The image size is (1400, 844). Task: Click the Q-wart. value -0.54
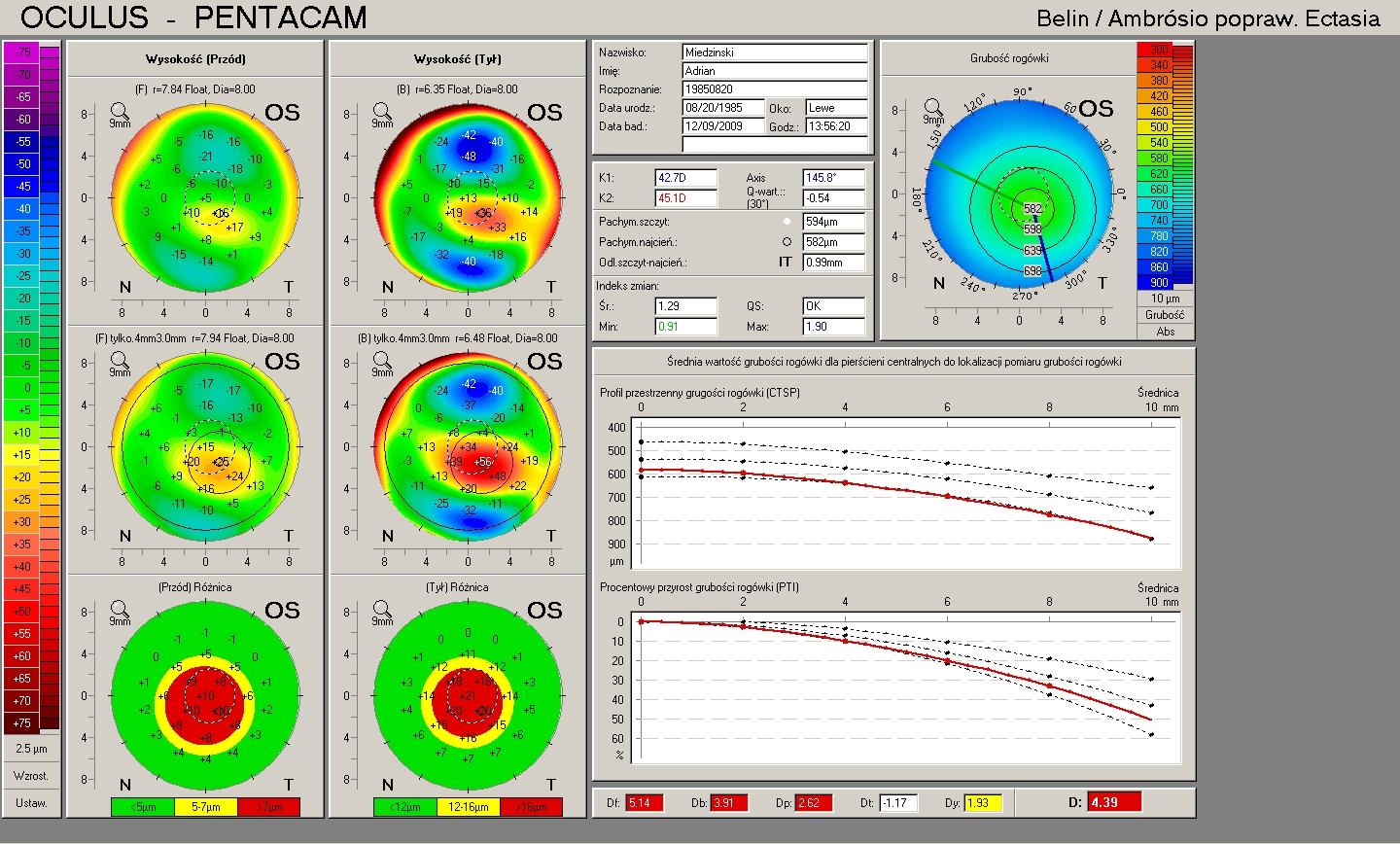coord(834,198)
